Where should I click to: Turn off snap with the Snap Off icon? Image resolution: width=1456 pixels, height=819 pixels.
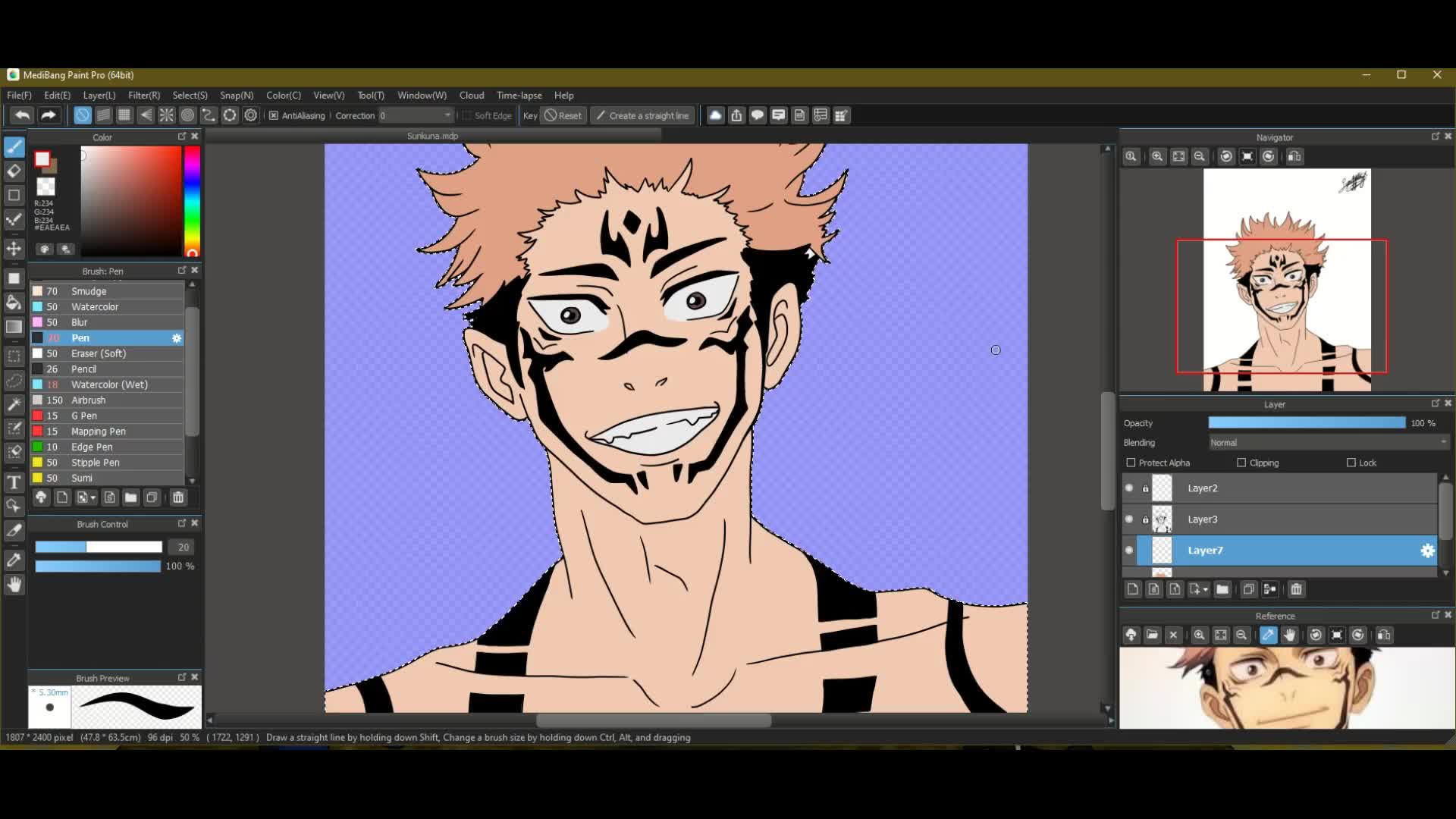[83, 115]
